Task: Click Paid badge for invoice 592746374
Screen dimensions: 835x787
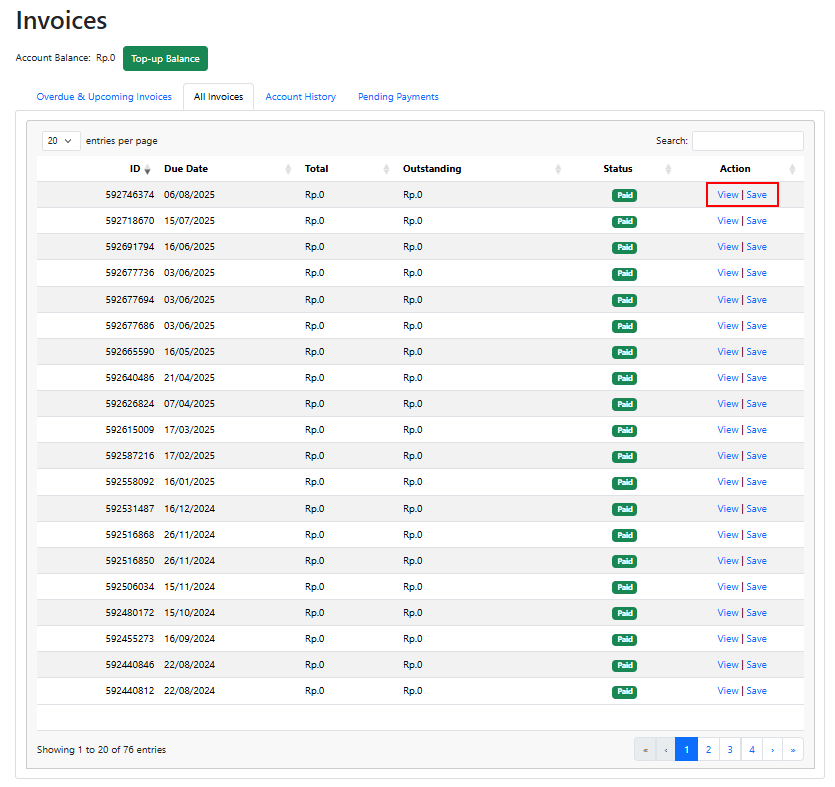Action: click(624, 195)
